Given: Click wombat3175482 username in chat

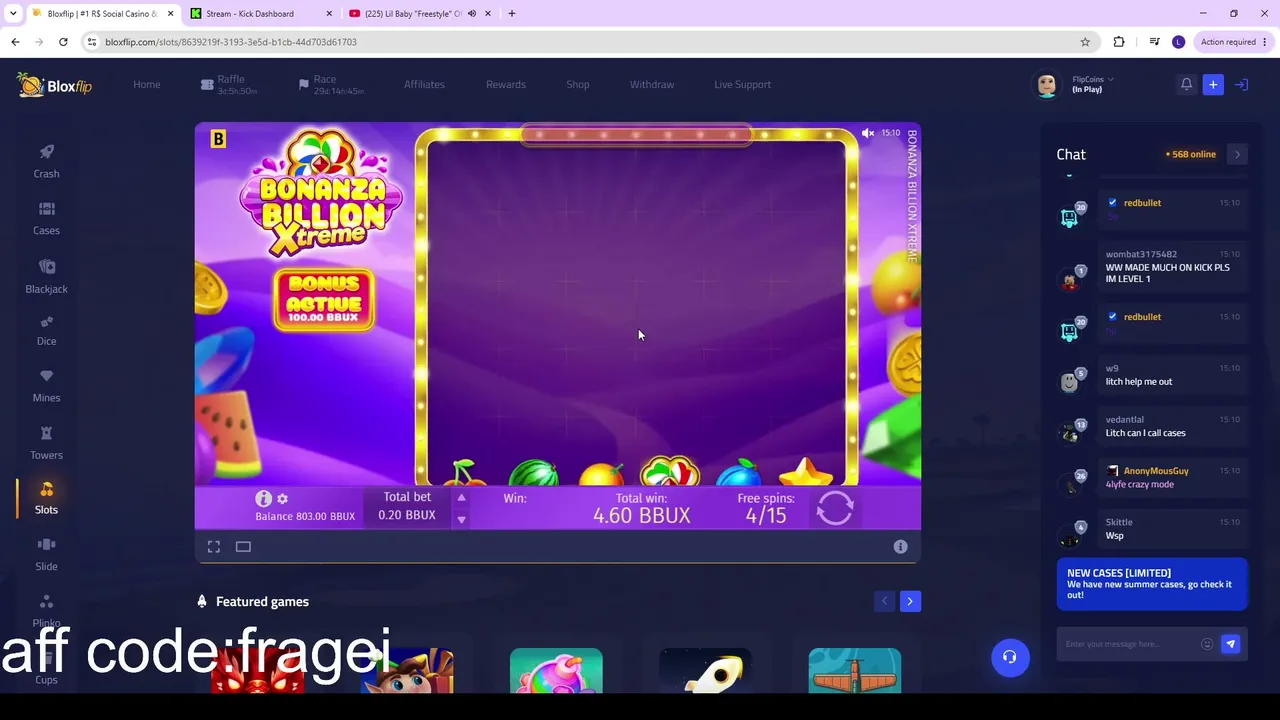Looking at the screenshot, I should (x=1141, y=255).
